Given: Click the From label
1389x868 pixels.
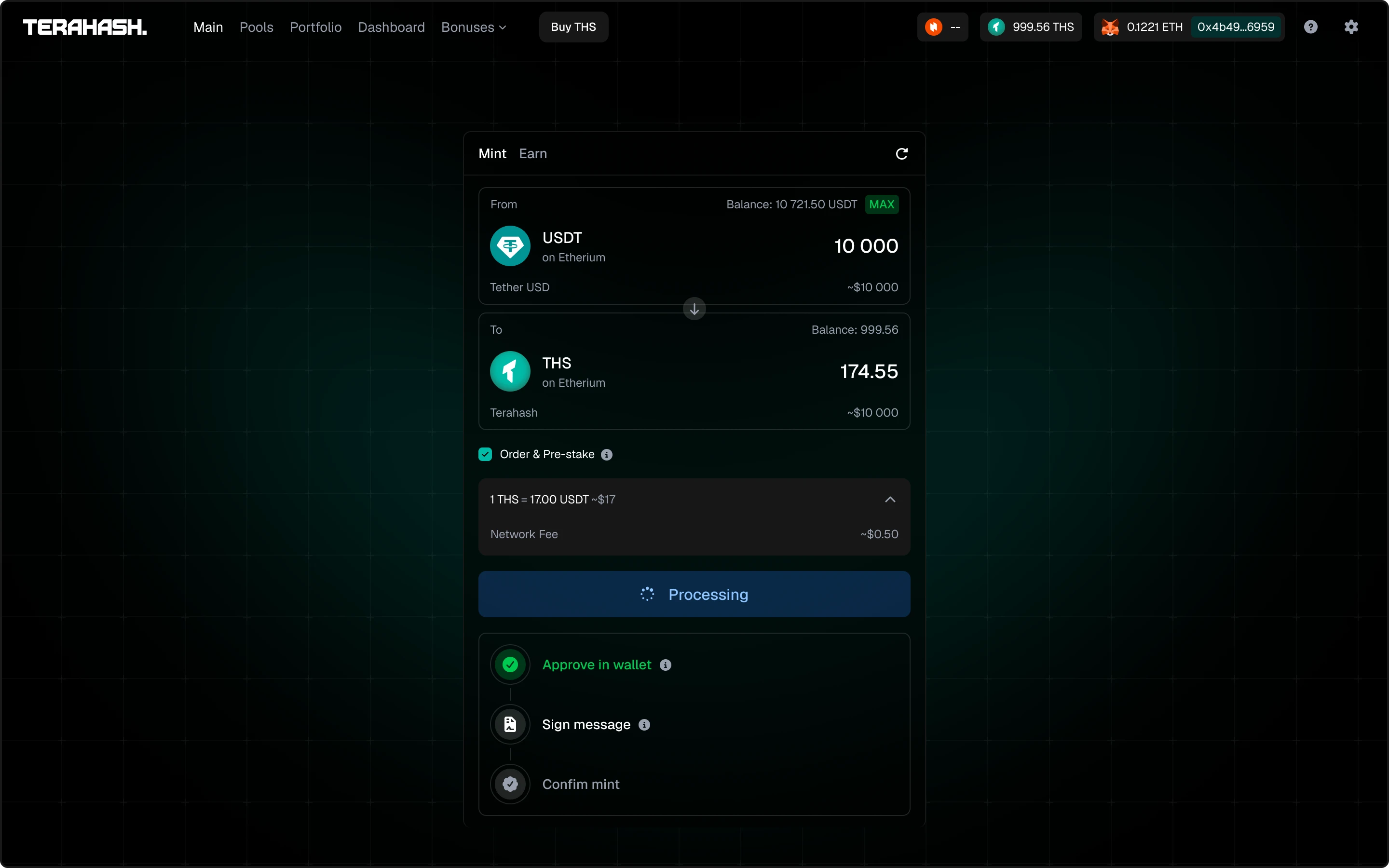Looking at the screenshot, I should [504, 204].
